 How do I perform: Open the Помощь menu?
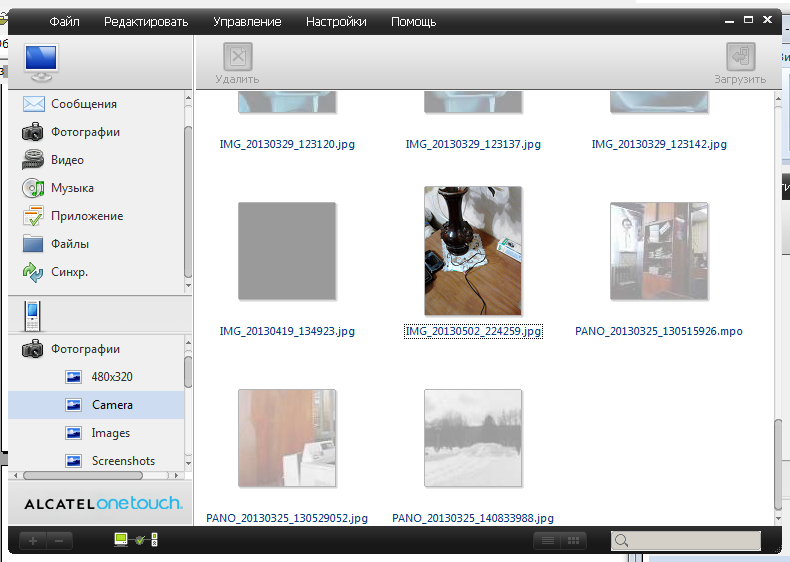click(x=413, y=22)
